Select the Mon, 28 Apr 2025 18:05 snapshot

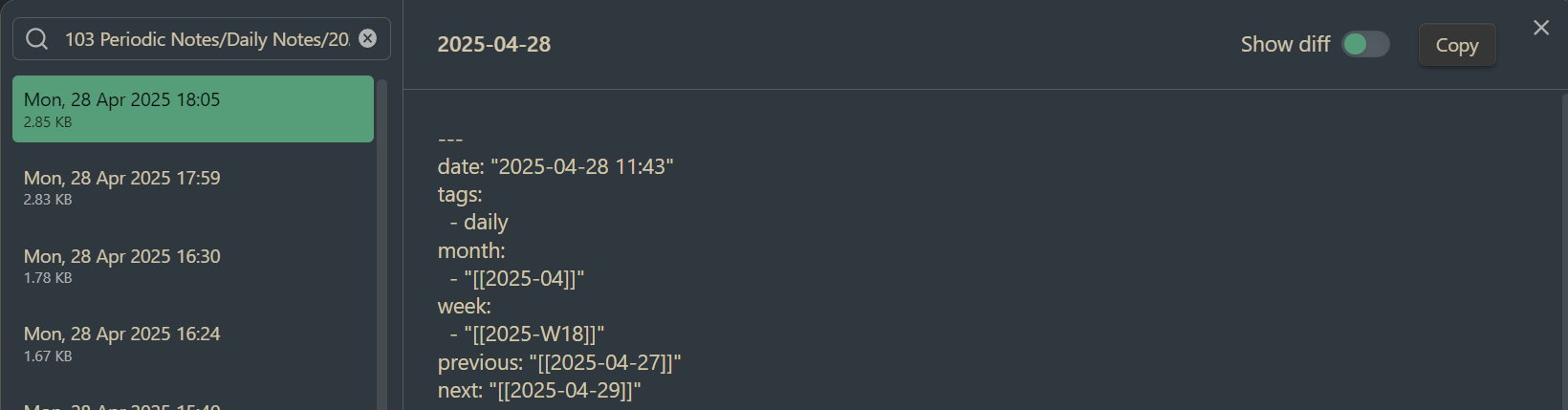[193, 109]
